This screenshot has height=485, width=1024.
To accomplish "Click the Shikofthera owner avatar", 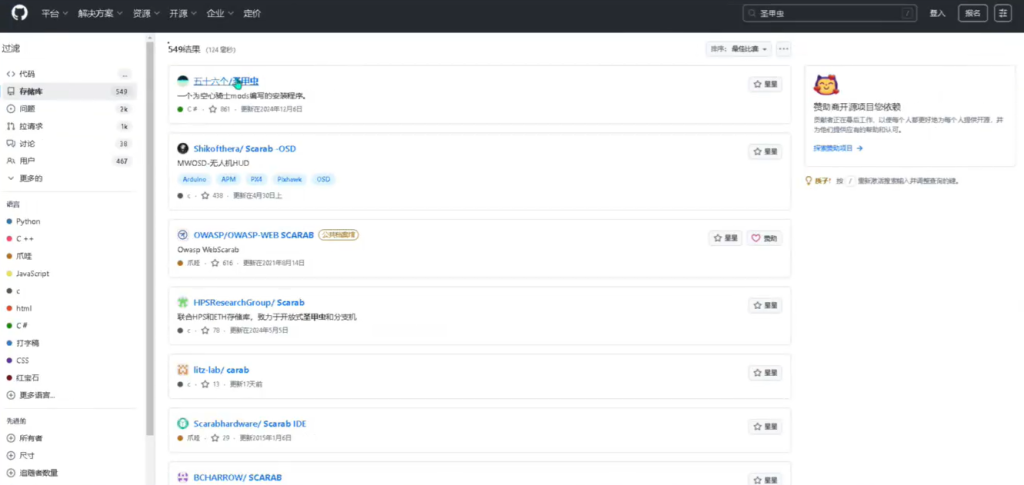I will coord(183,149).
